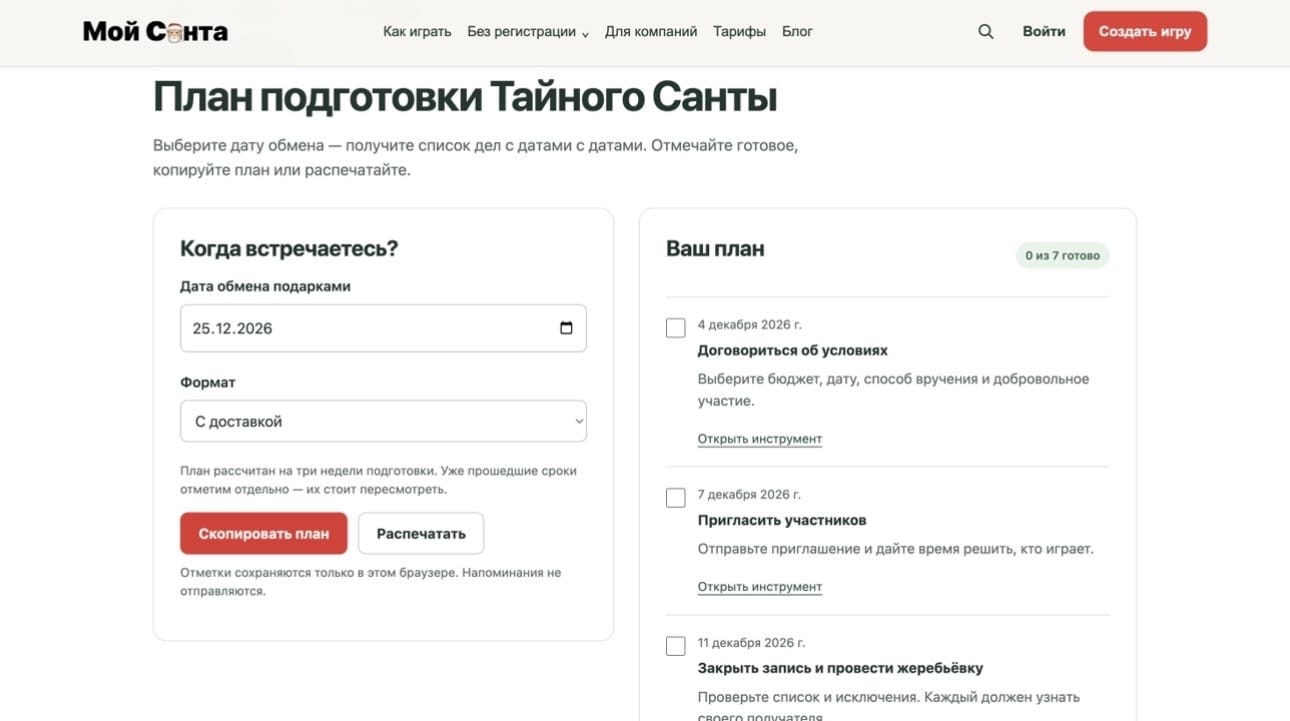Visit the Блог section

(x=797, y=32)
